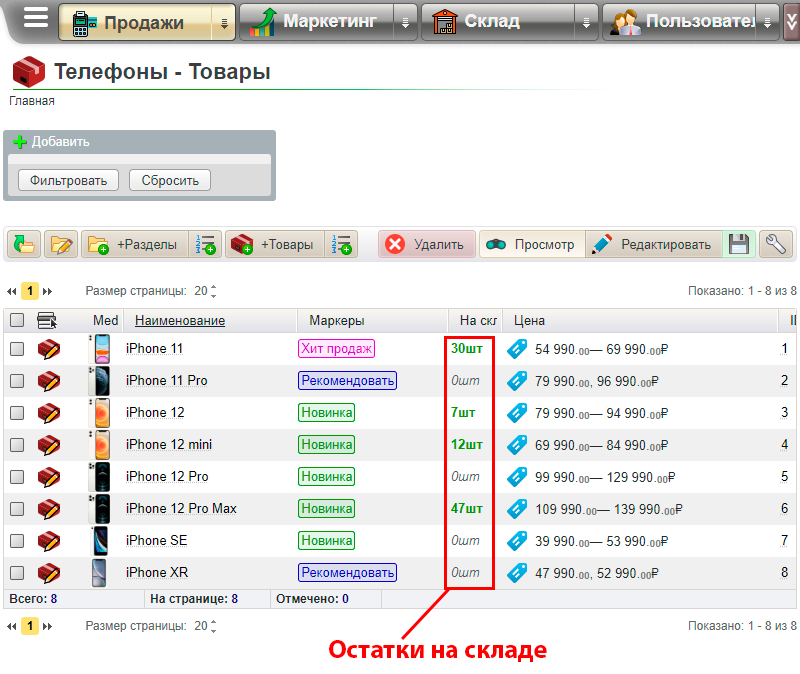
Task: Check the iPhone 11 row checkbox
Action: 17,349
